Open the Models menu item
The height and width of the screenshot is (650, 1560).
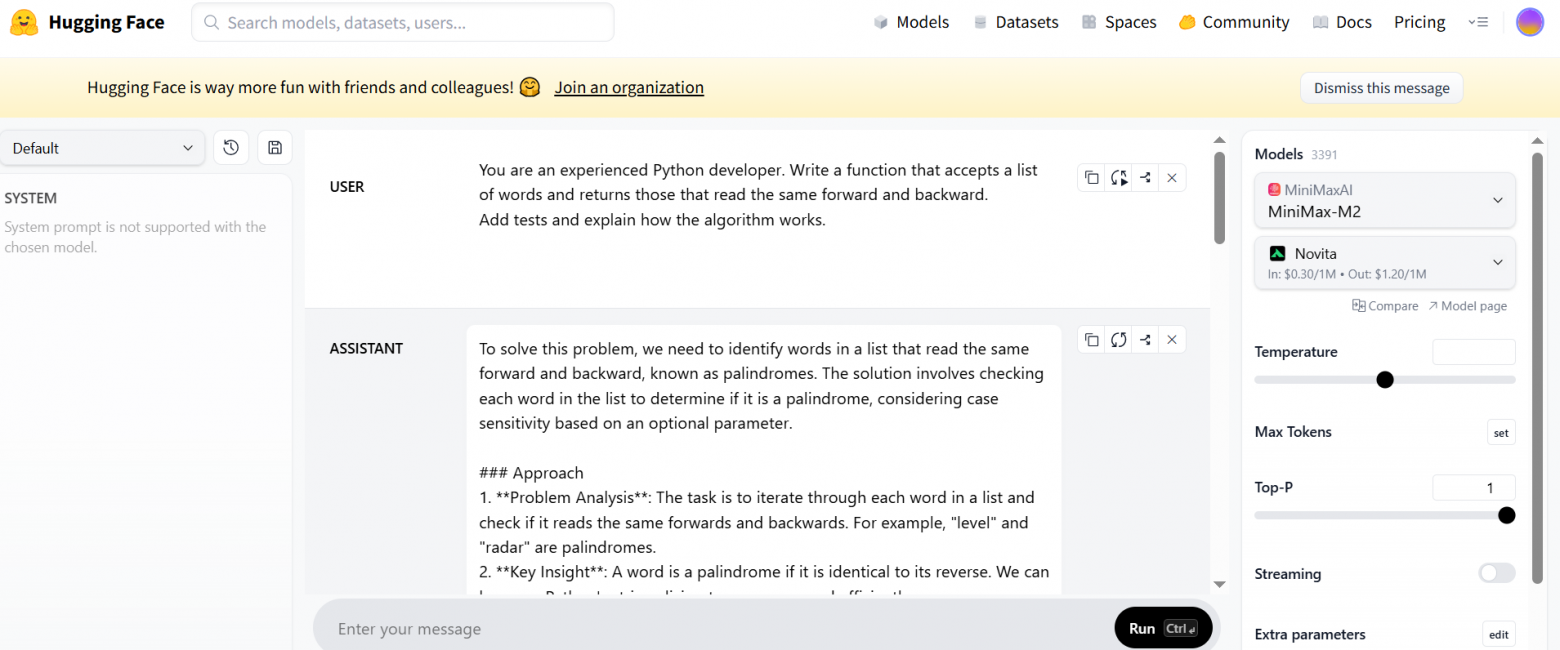[911, 22]
